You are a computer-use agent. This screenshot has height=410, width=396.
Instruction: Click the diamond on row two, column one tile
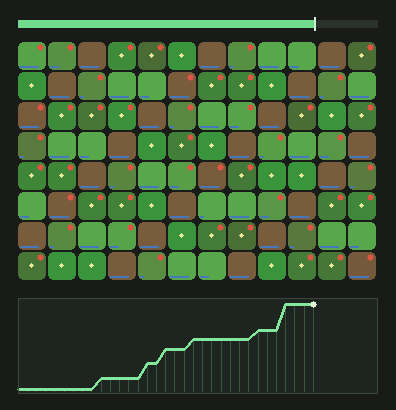32,86
